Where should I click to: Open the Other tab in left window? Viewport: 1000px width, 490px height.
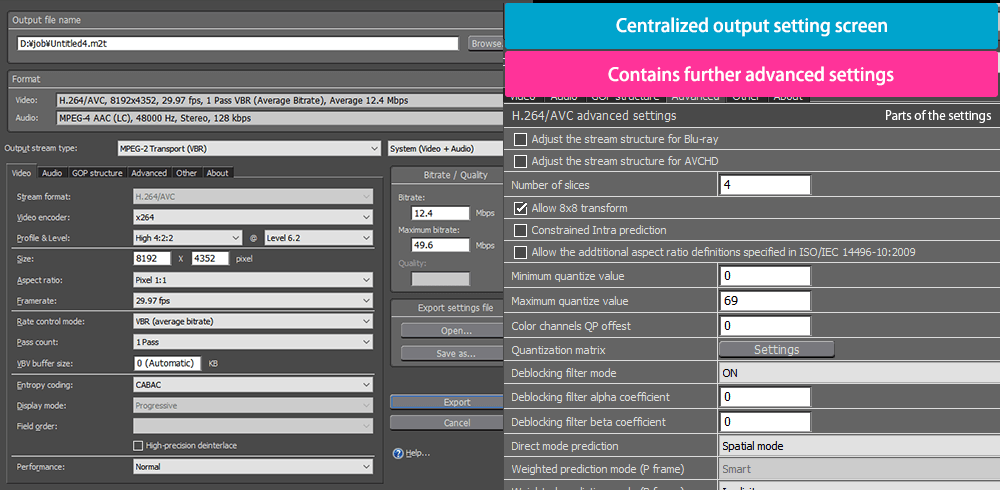(x=187, y=173)
